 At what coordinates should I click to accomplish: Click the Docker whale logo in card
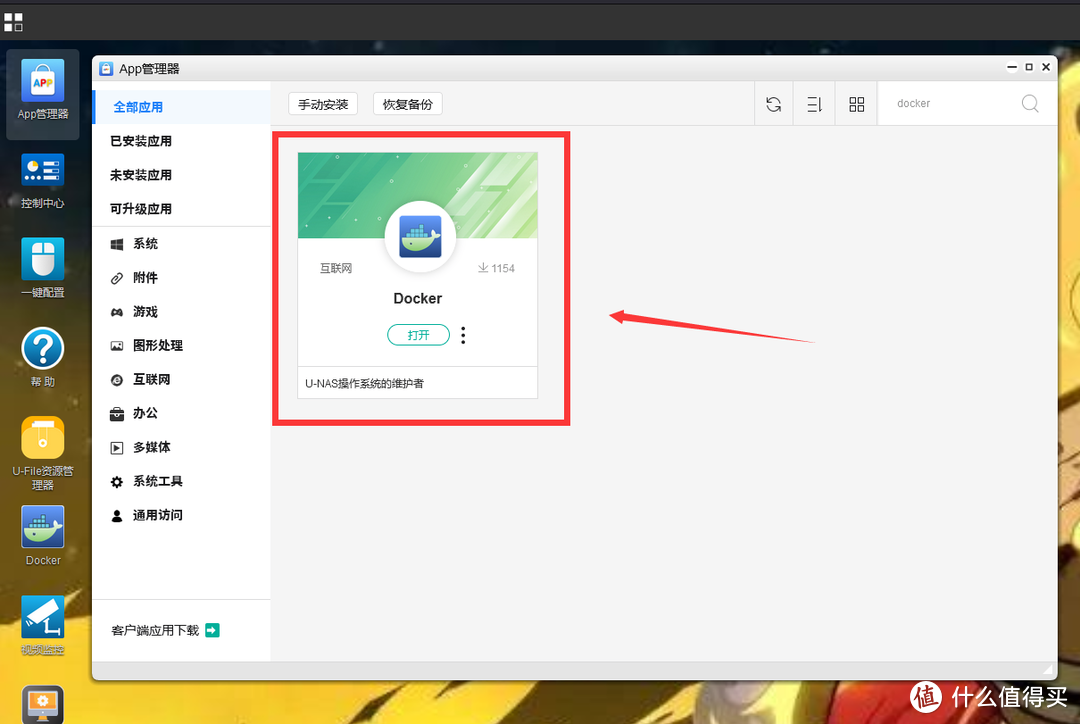(x=420, y=236)
